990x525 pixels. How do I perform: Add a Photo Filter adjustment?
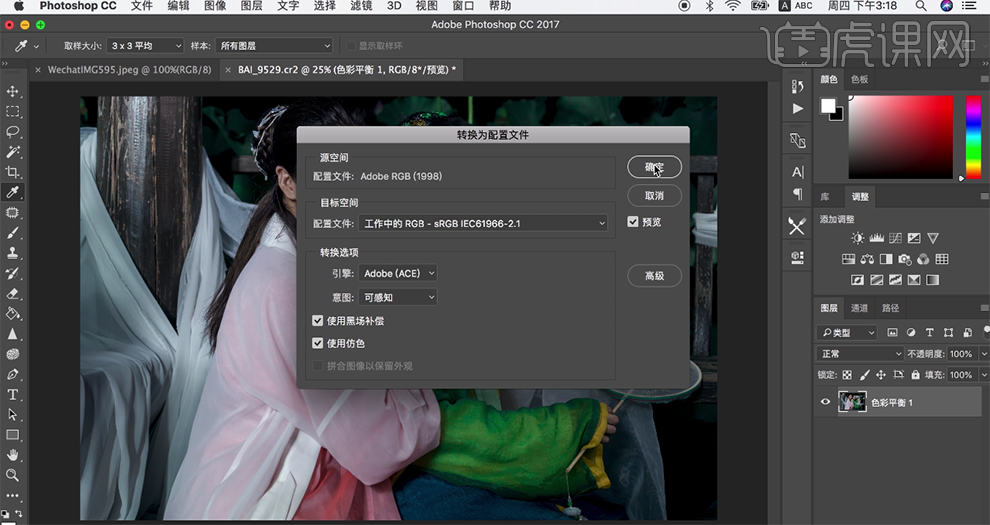(x=905, y=259)
